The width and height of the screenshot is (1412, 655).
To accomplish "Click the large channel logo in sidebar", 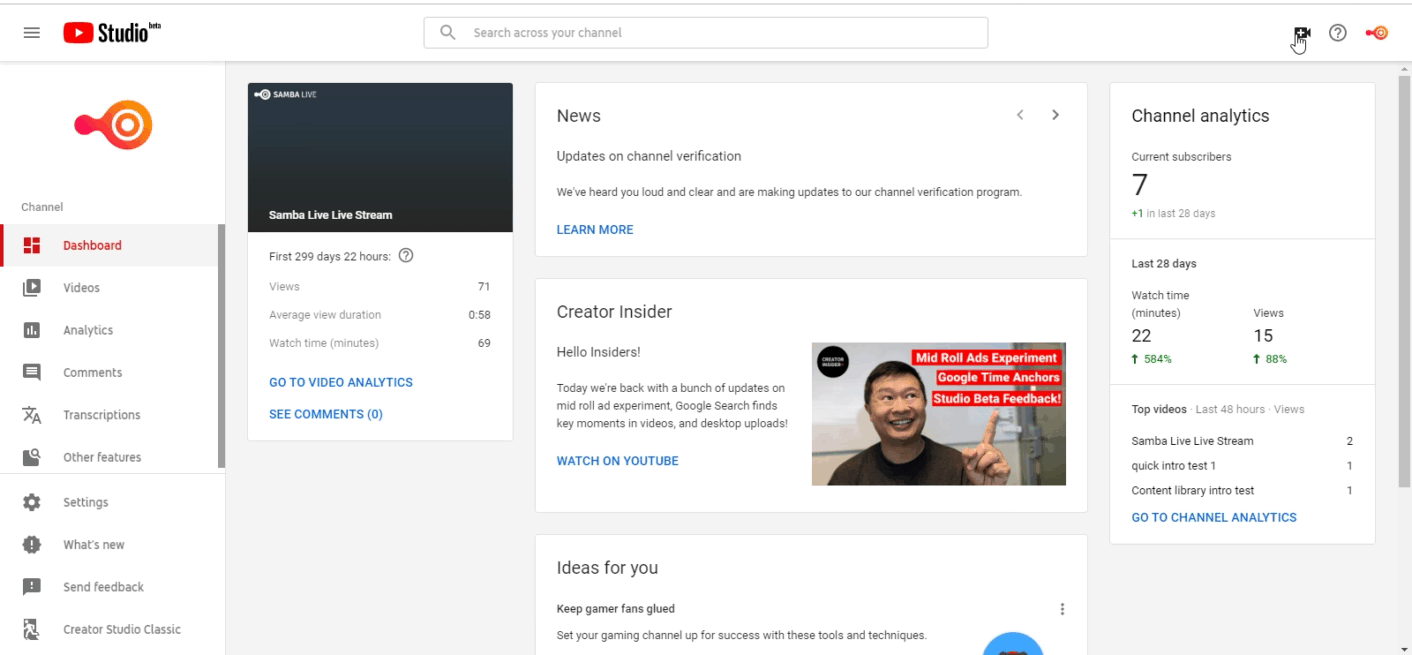I will (113, 125).
